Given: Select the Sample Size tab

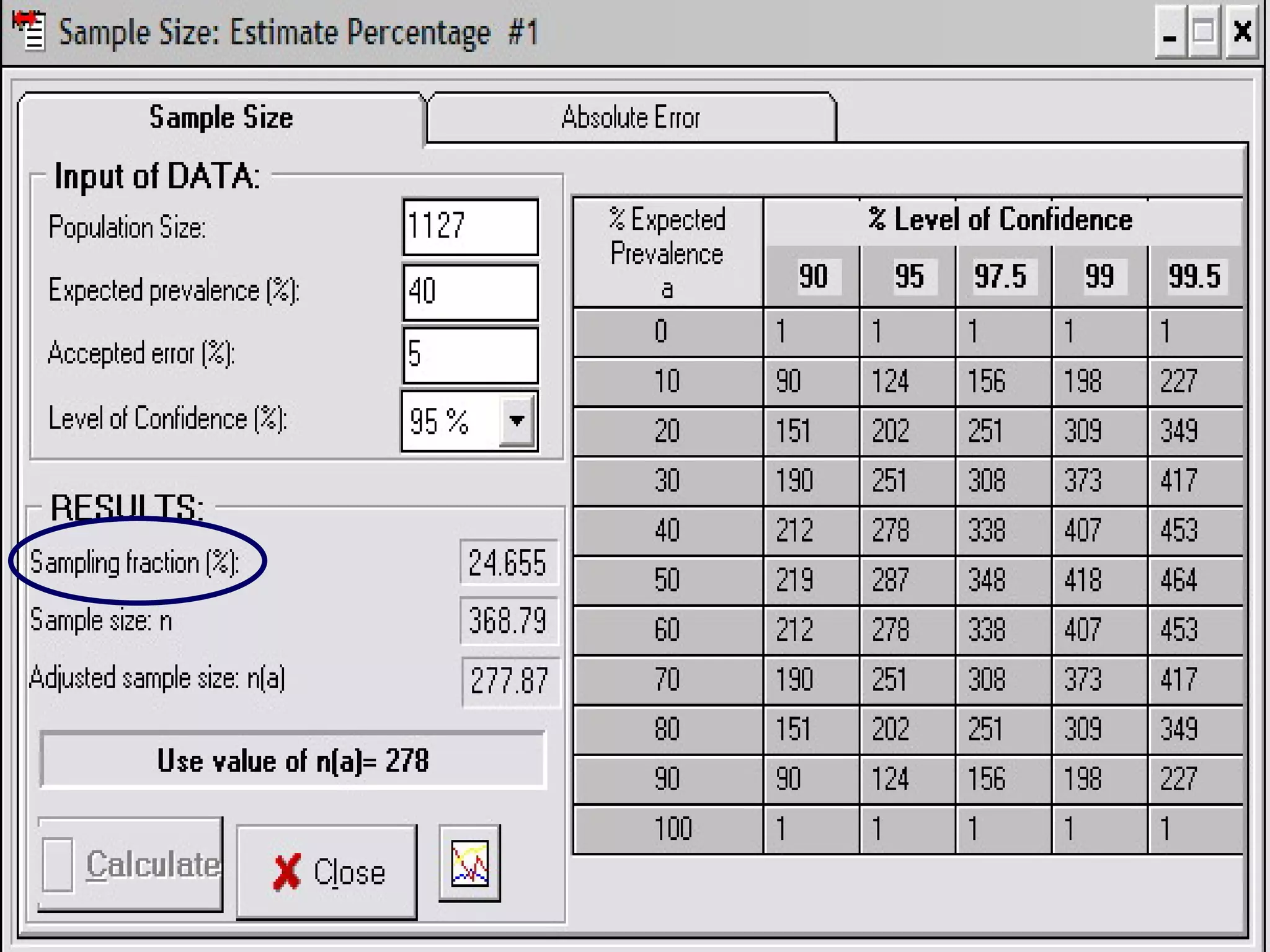Looking at the screenshot, I should click(221, 118).
